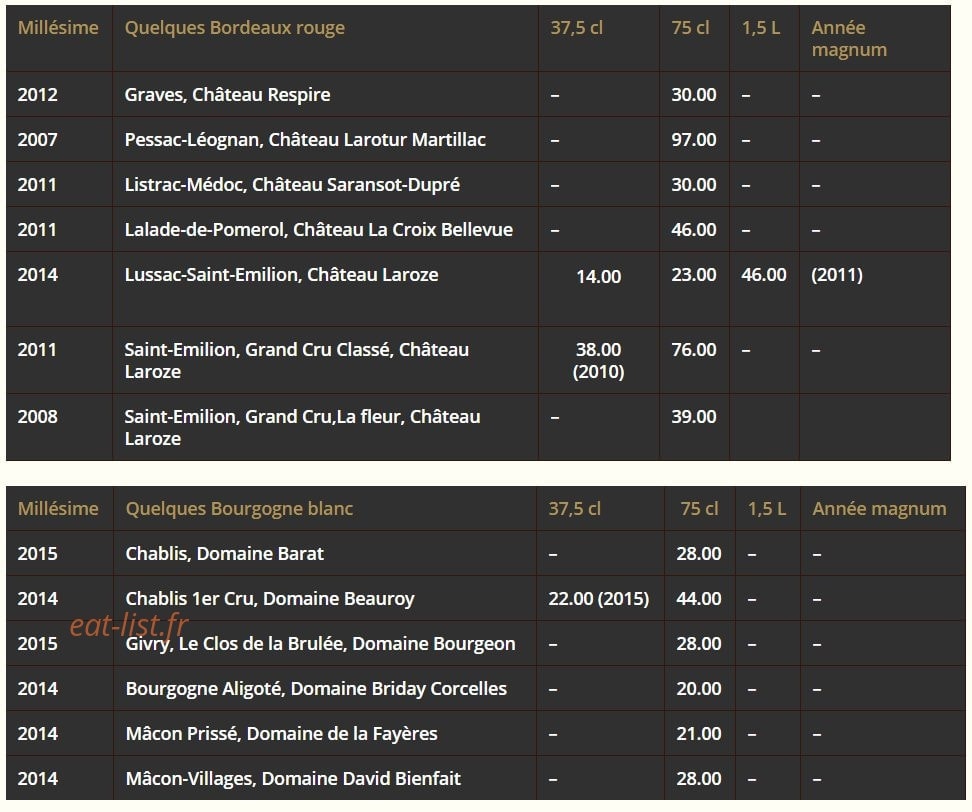The image size is (972, 812).
Task: Click vintage 2012 in Bordeaux table
Action: click(37, 95)
